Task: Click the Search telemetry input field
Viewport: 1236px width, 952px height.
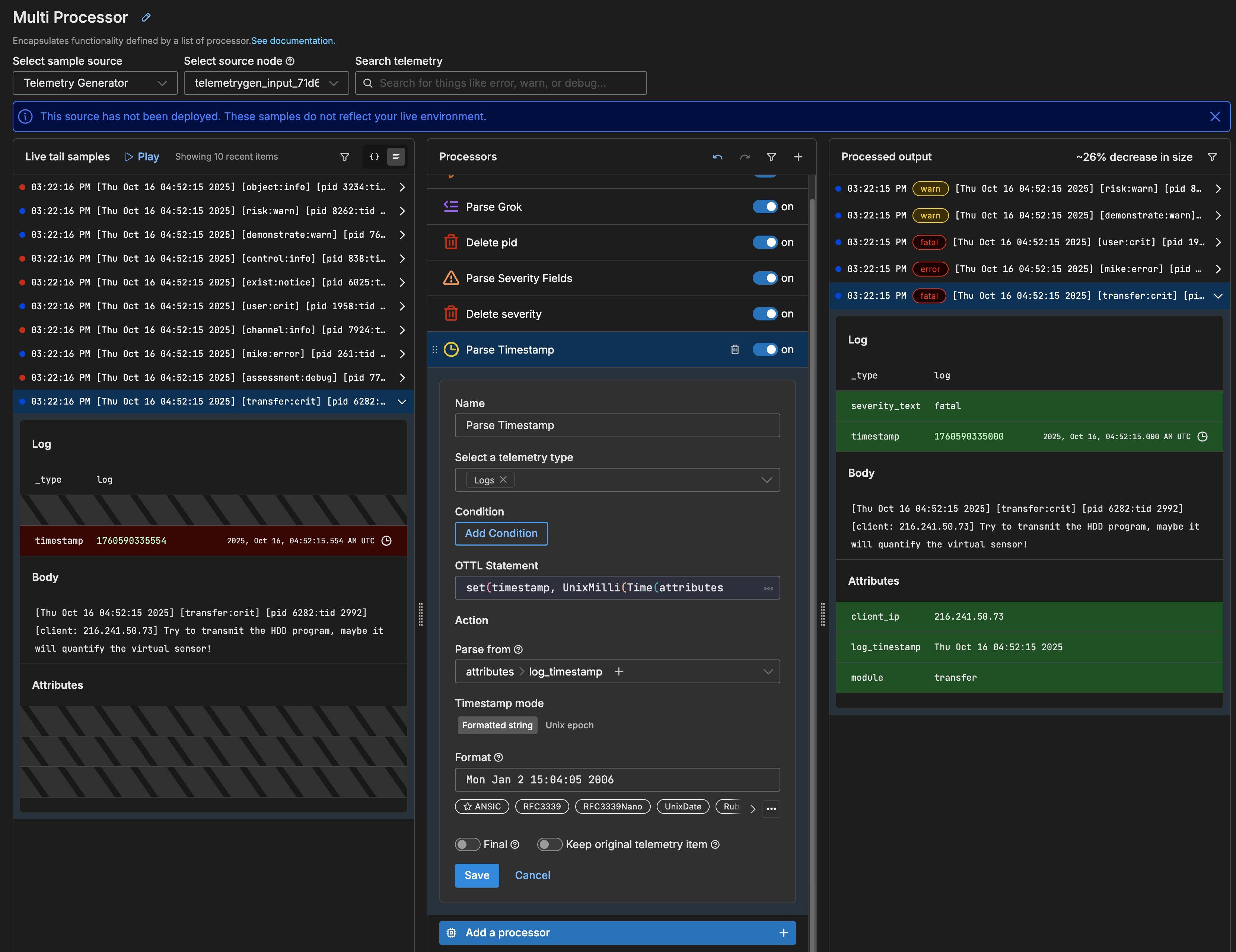Action: 501,83
